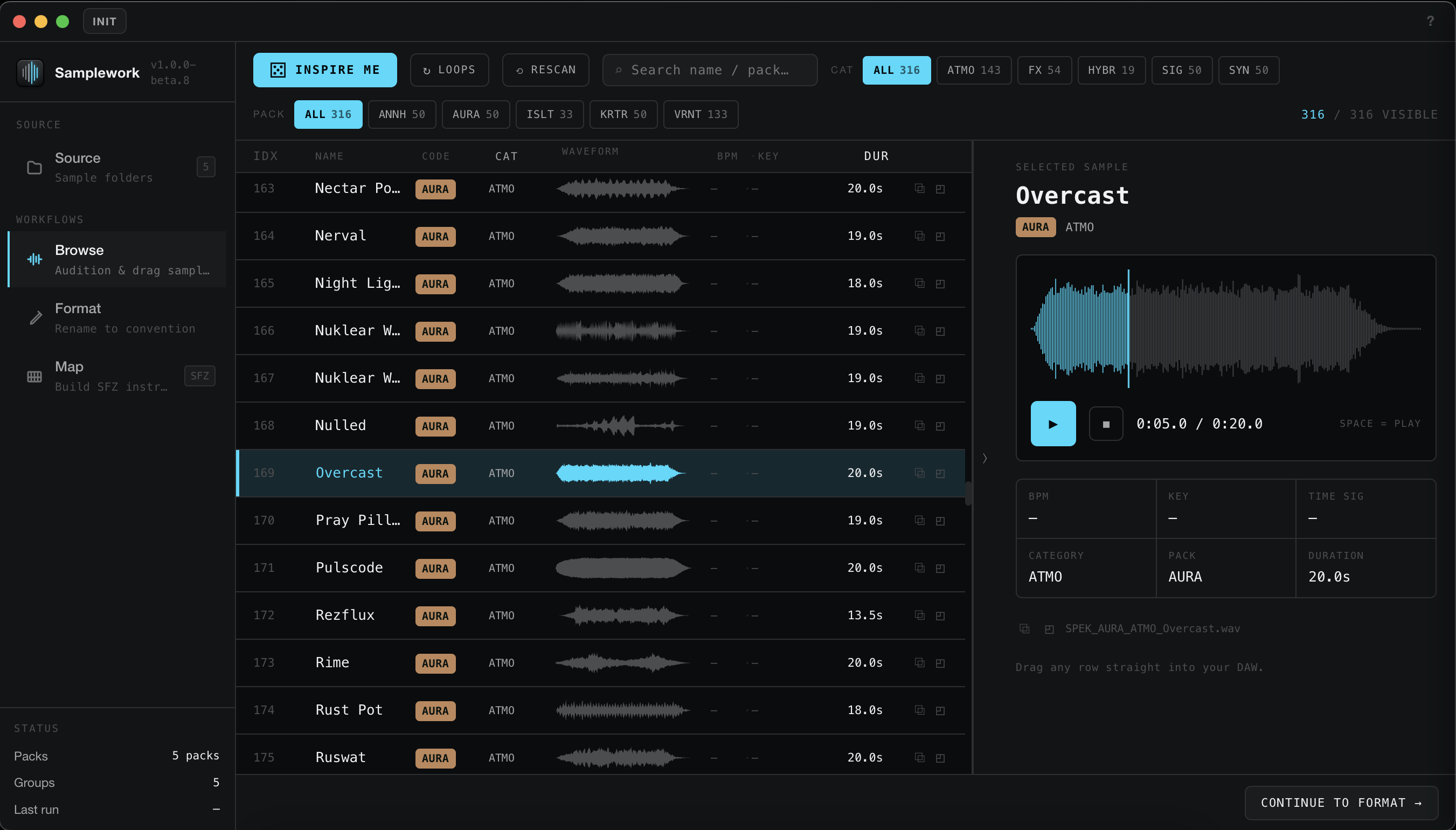Select the Pulscode sample row

pyautogui.click(x=601, y=568)
